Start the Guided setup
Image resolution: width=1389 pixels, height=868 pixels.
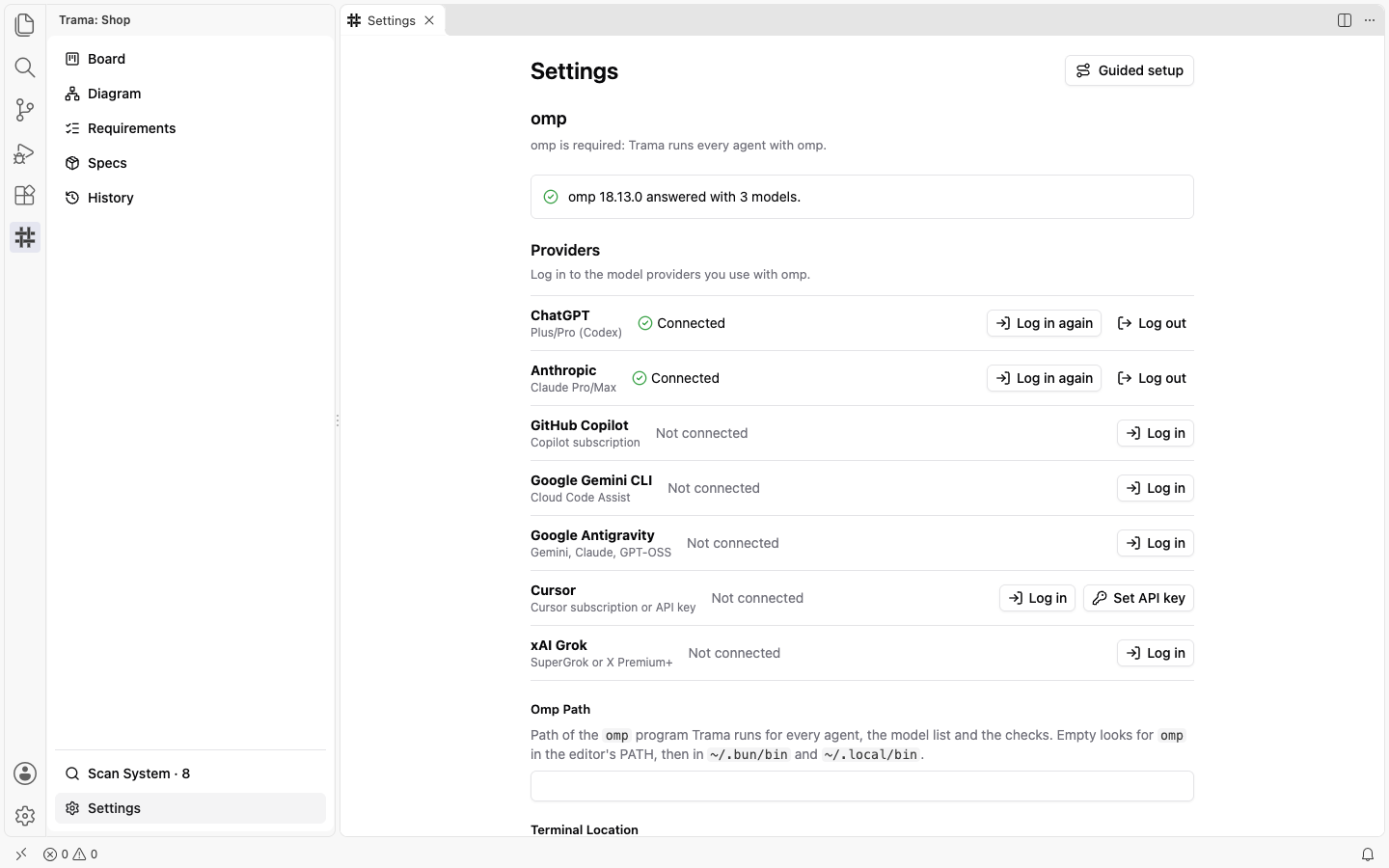(1130, 70)
